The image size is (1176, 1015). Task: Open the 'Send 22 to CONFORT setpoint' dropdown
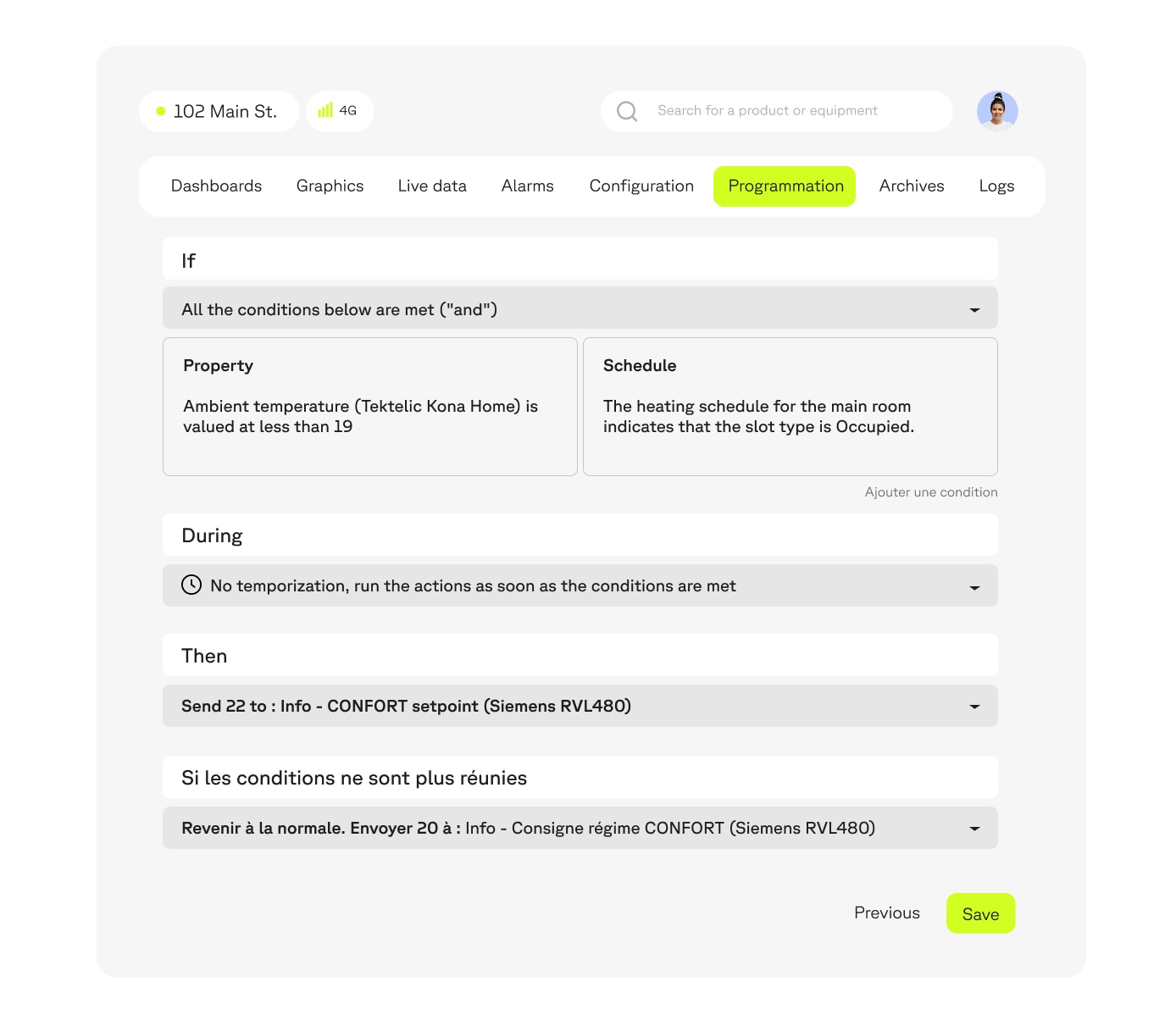click(580, 706)
